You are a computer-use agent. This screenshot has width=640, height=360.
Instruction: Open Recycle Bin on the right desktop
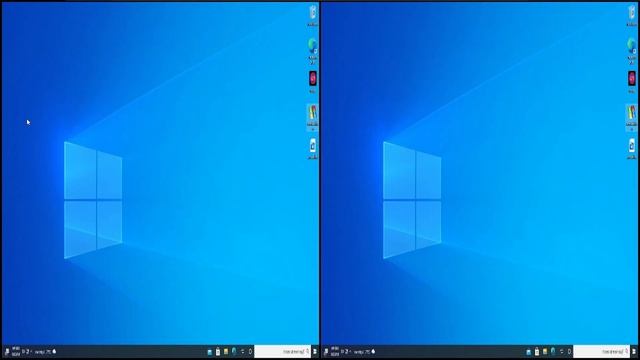[632, 15]
